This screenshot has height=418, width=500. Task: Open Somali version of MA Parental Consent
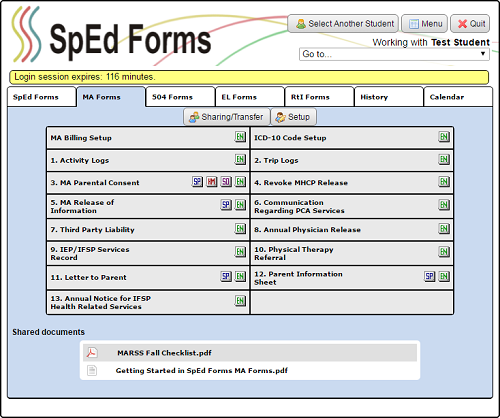[x=226, y=182]
